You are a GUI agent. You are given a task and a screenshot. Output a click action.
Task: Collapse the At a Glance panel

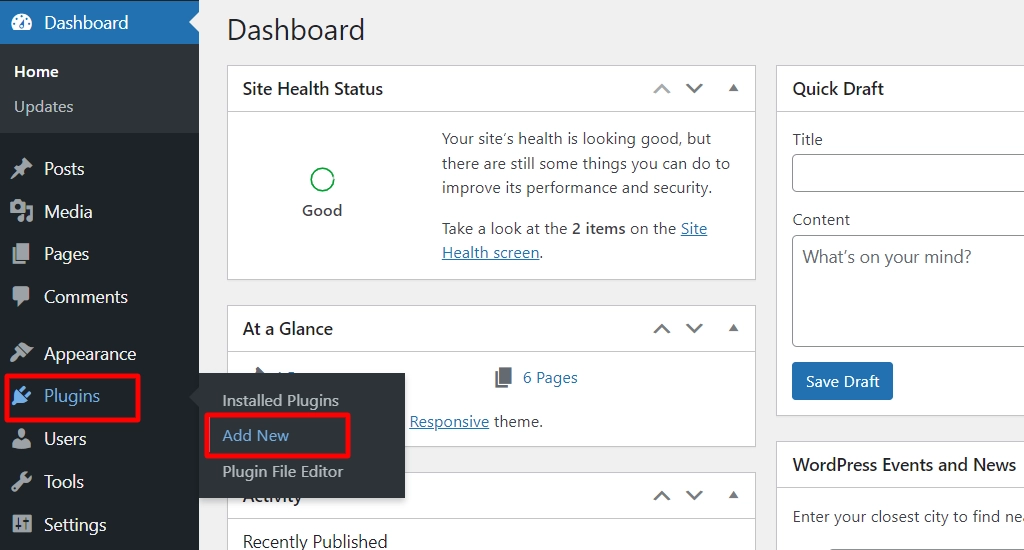733,328
